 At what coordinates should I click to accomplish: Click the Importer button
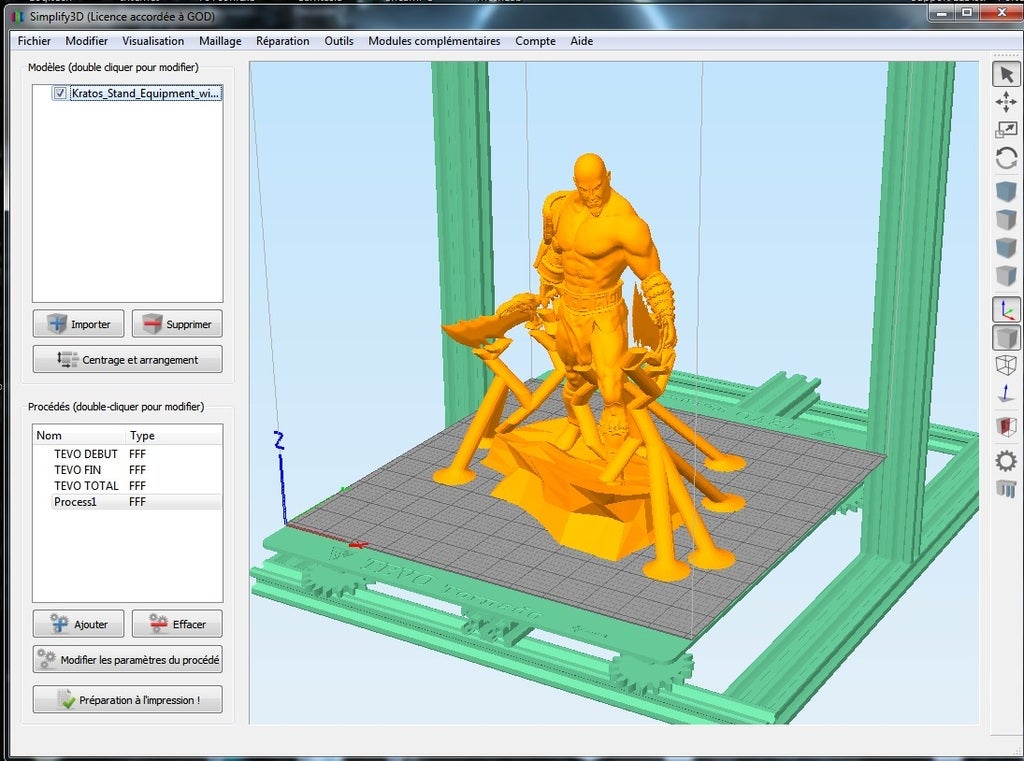(78, 324)
